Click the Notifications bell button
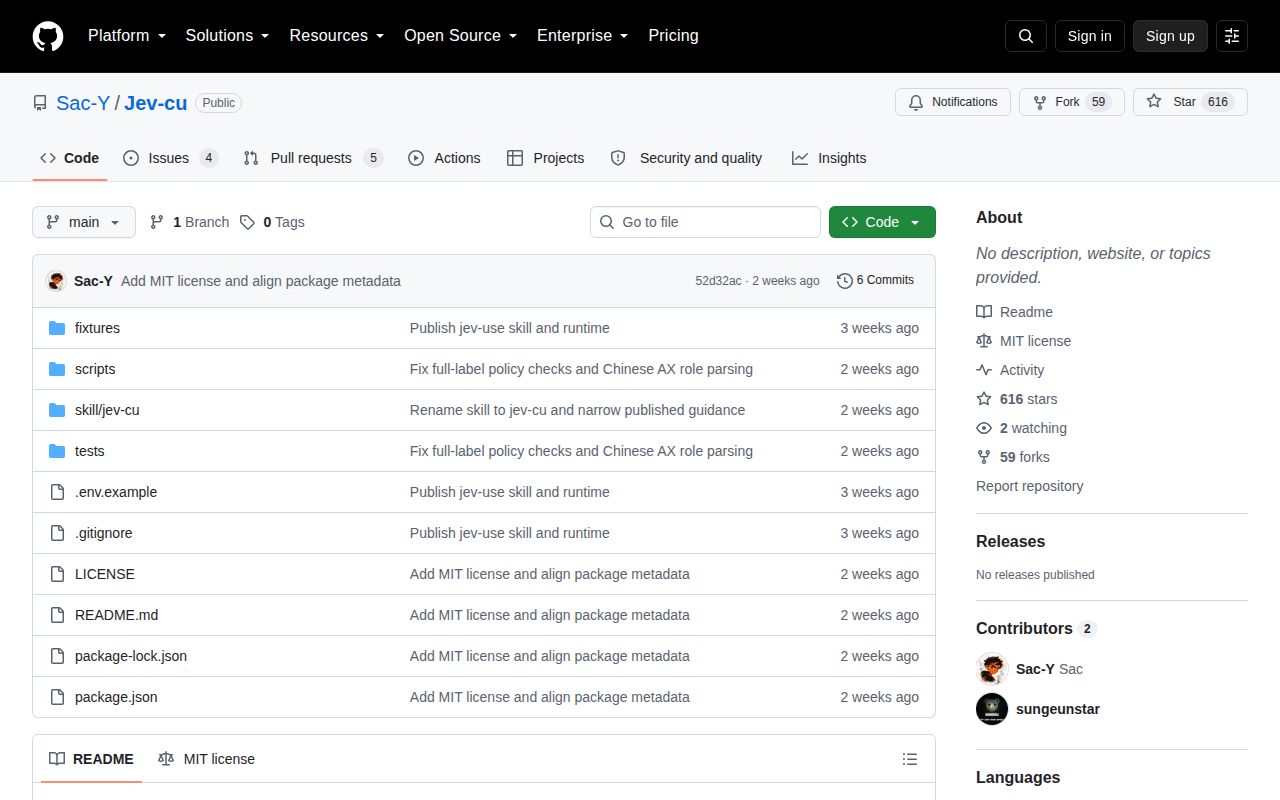Viewport: 1280px width, 800px height. click(x=953, y=102)
